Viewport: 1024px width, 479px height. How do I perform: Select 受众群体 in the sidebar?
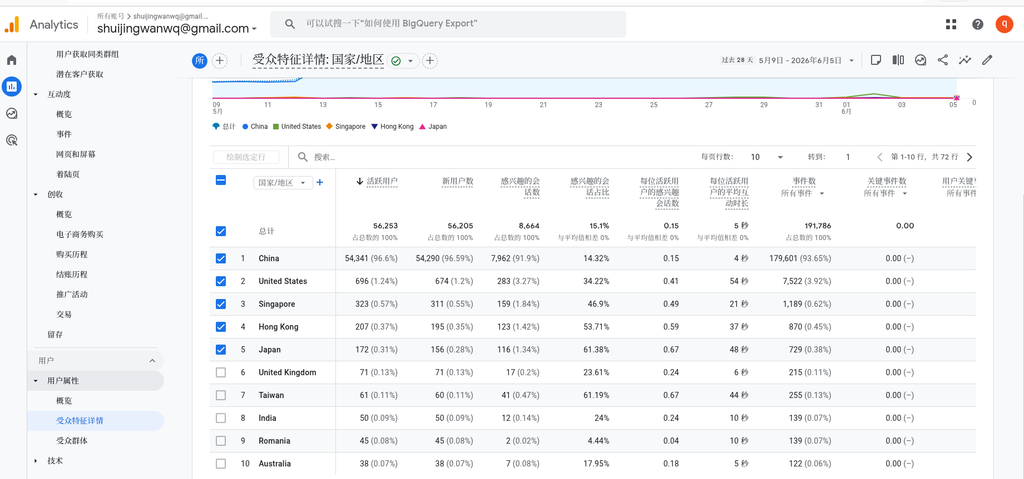pos(72,440)
